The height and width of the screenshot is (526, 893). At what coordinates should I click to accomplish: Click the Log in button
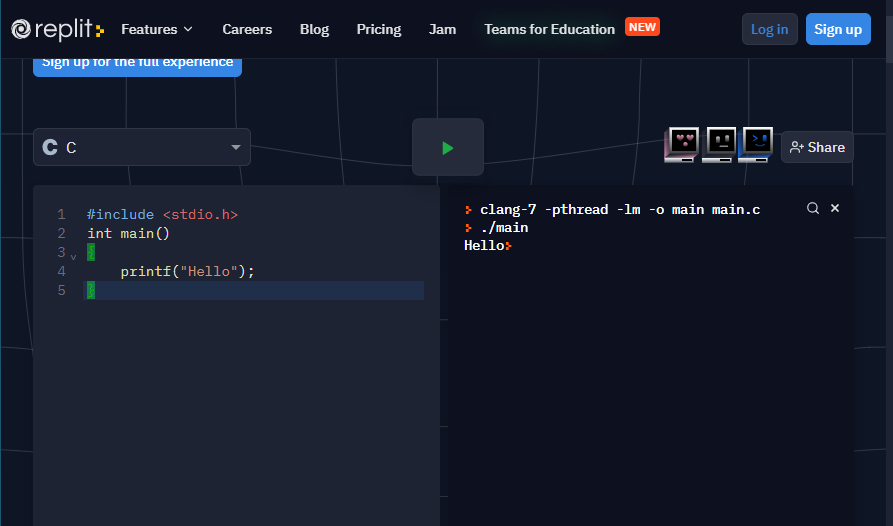tap(769, 29)
